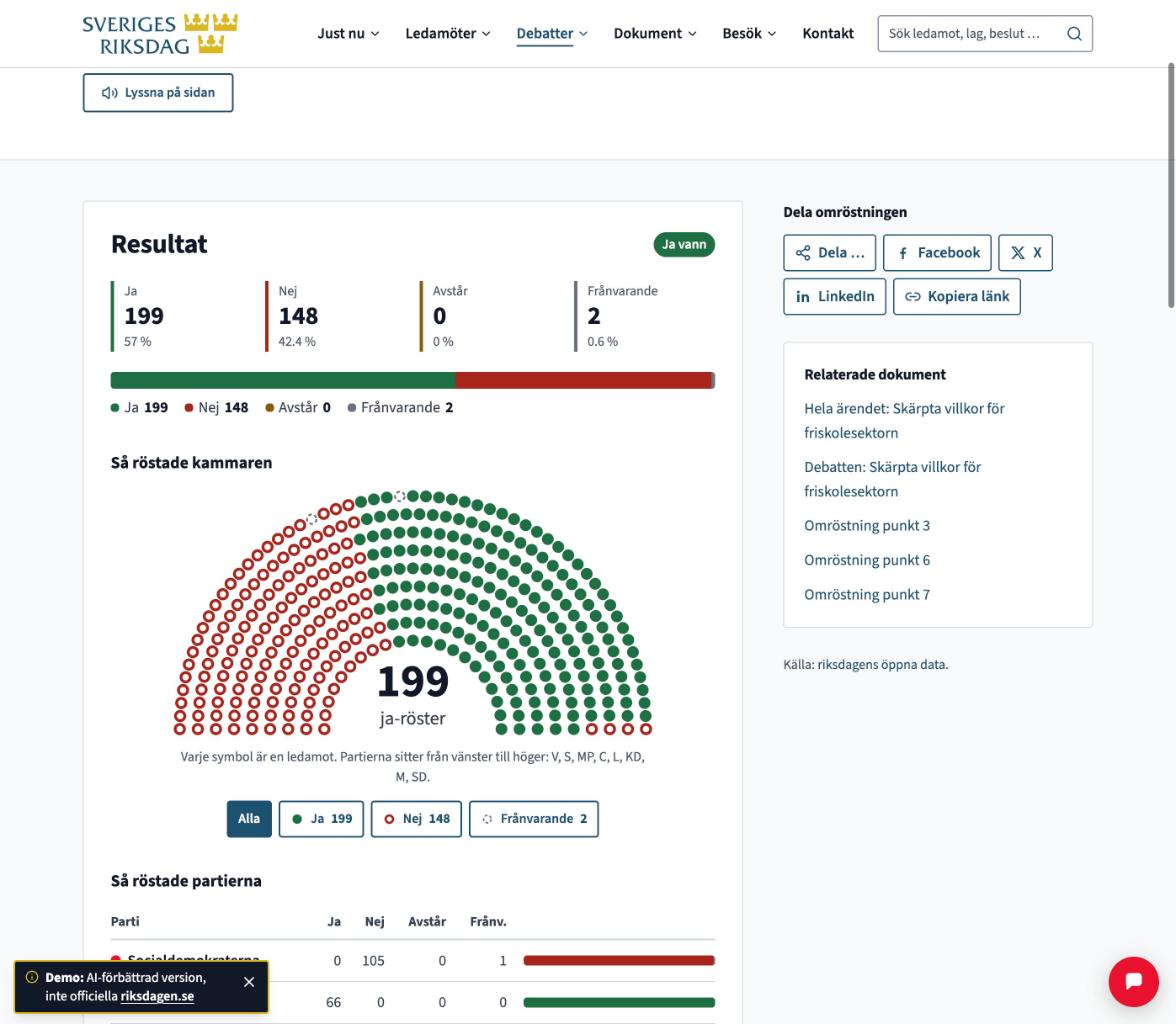Image resolution: width=1176 pixels, height=1024 pixels.
Task: Click the share icon in Dela button
Action: [802, 253]
